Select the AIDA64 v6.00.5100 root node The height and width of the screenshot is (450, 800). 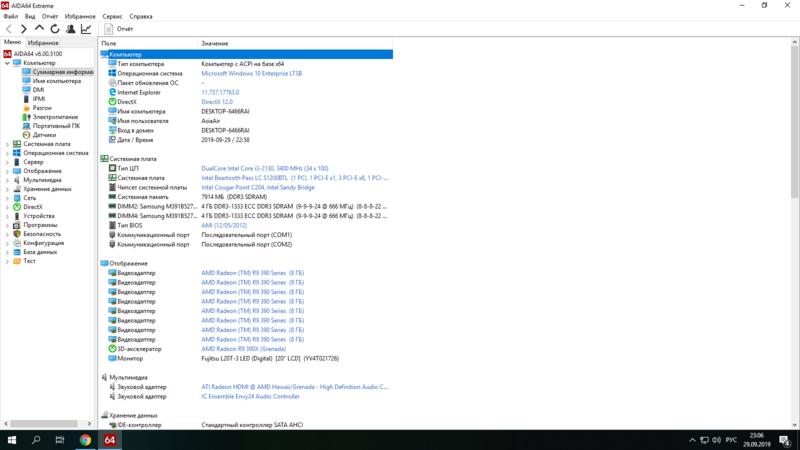(38, 54)
